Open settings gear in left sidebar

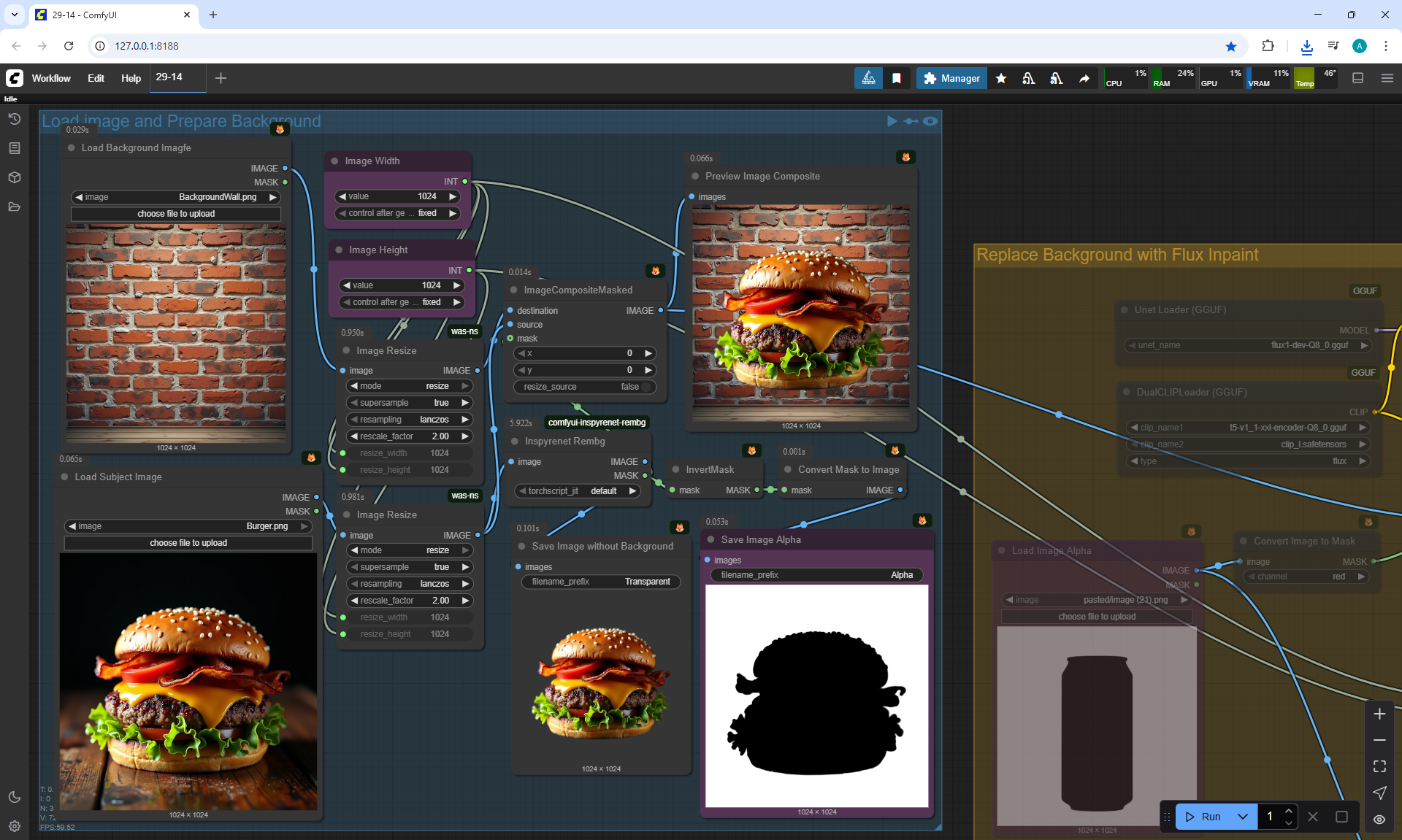[x=14, y=826]
